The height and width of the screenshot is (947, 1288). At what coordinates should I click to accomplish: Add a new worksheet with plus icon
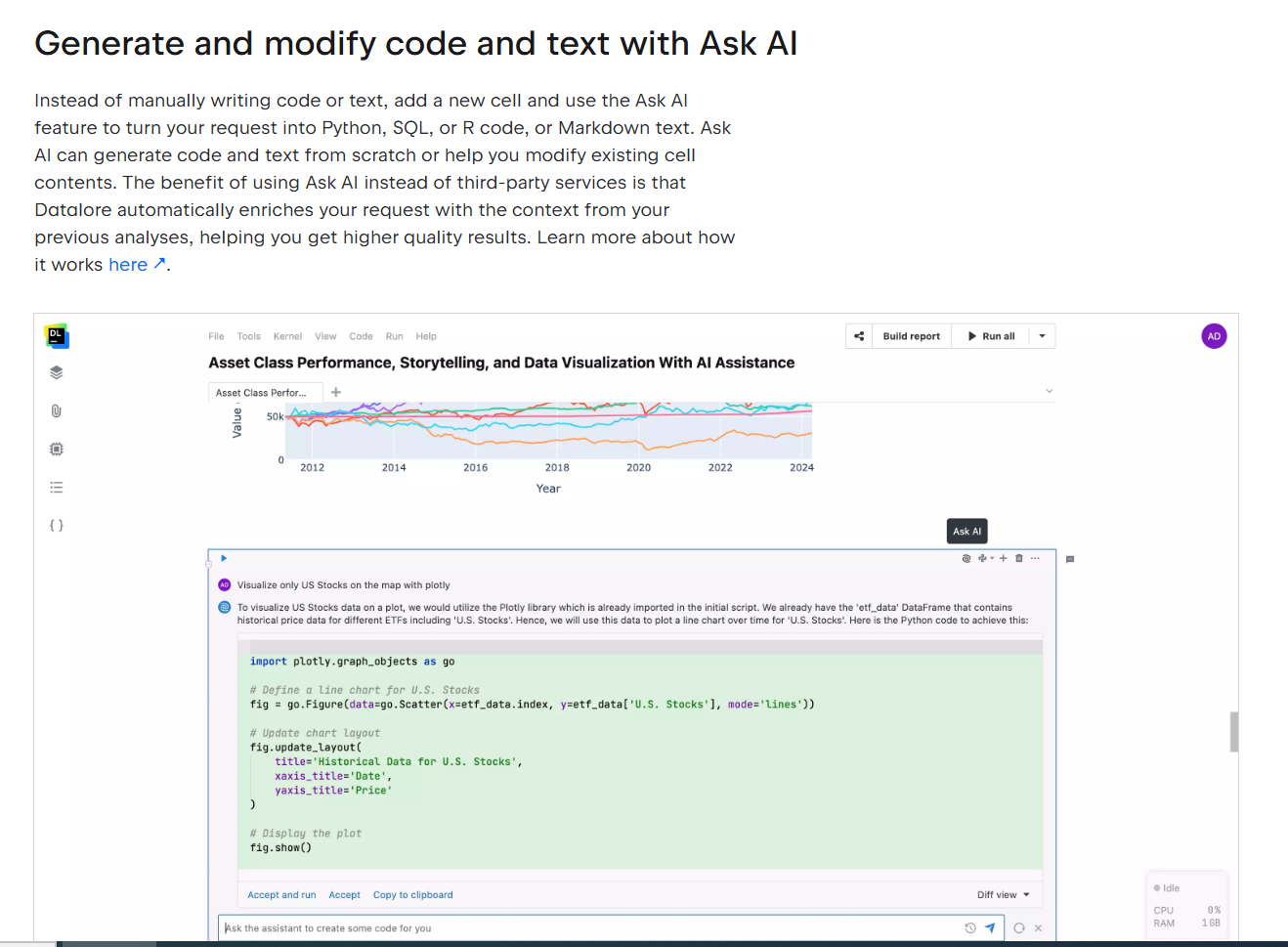pos(336,392)
